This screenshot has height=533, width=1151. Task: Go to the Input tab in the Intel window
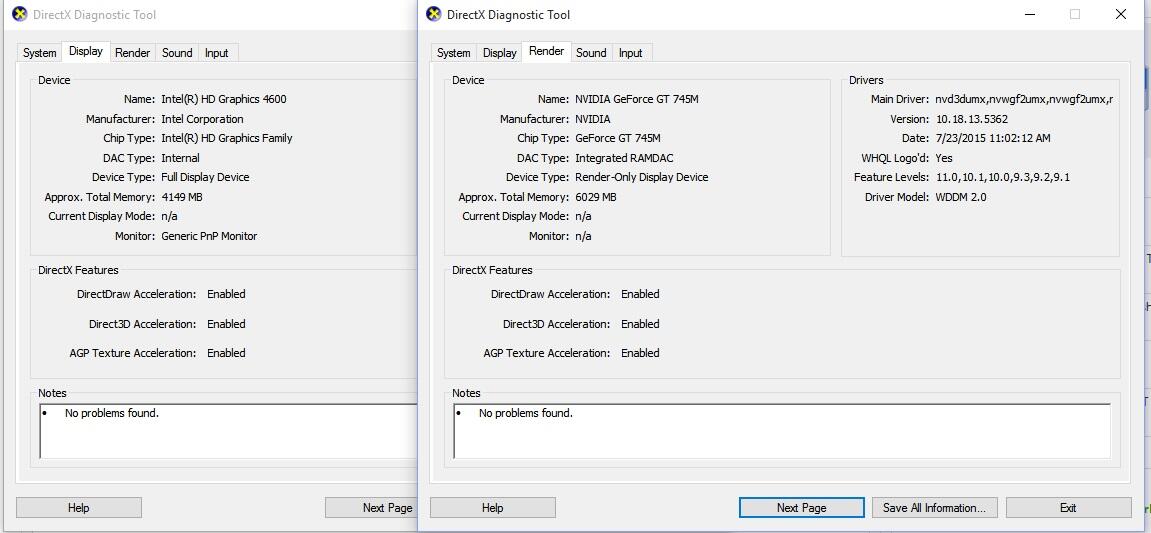coord(216,53)
